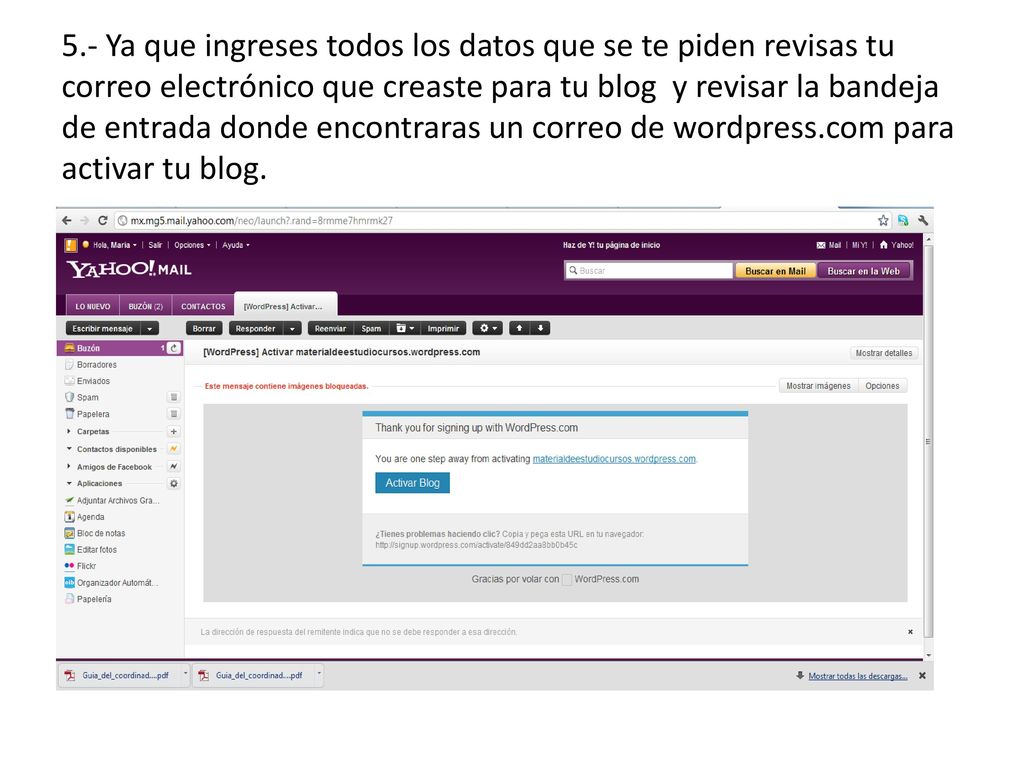Open the Responder dropdown arrow
This screenshot has height=768, width=1024.
point(292,328)
